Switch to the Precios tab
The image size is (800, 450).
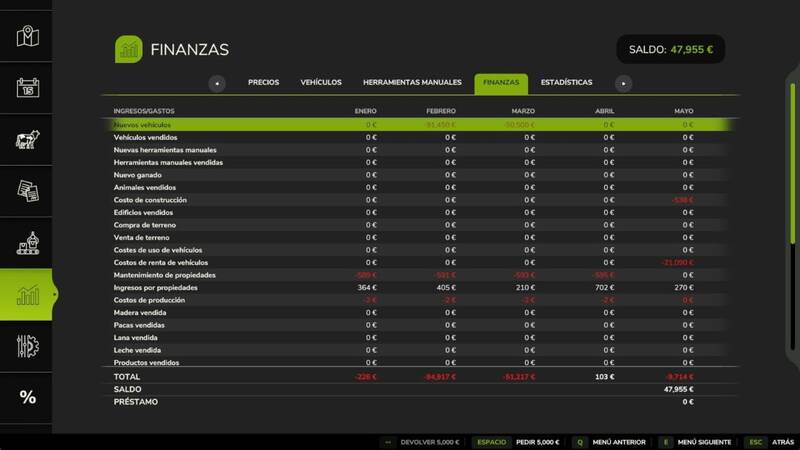click(x=263, y=82)
